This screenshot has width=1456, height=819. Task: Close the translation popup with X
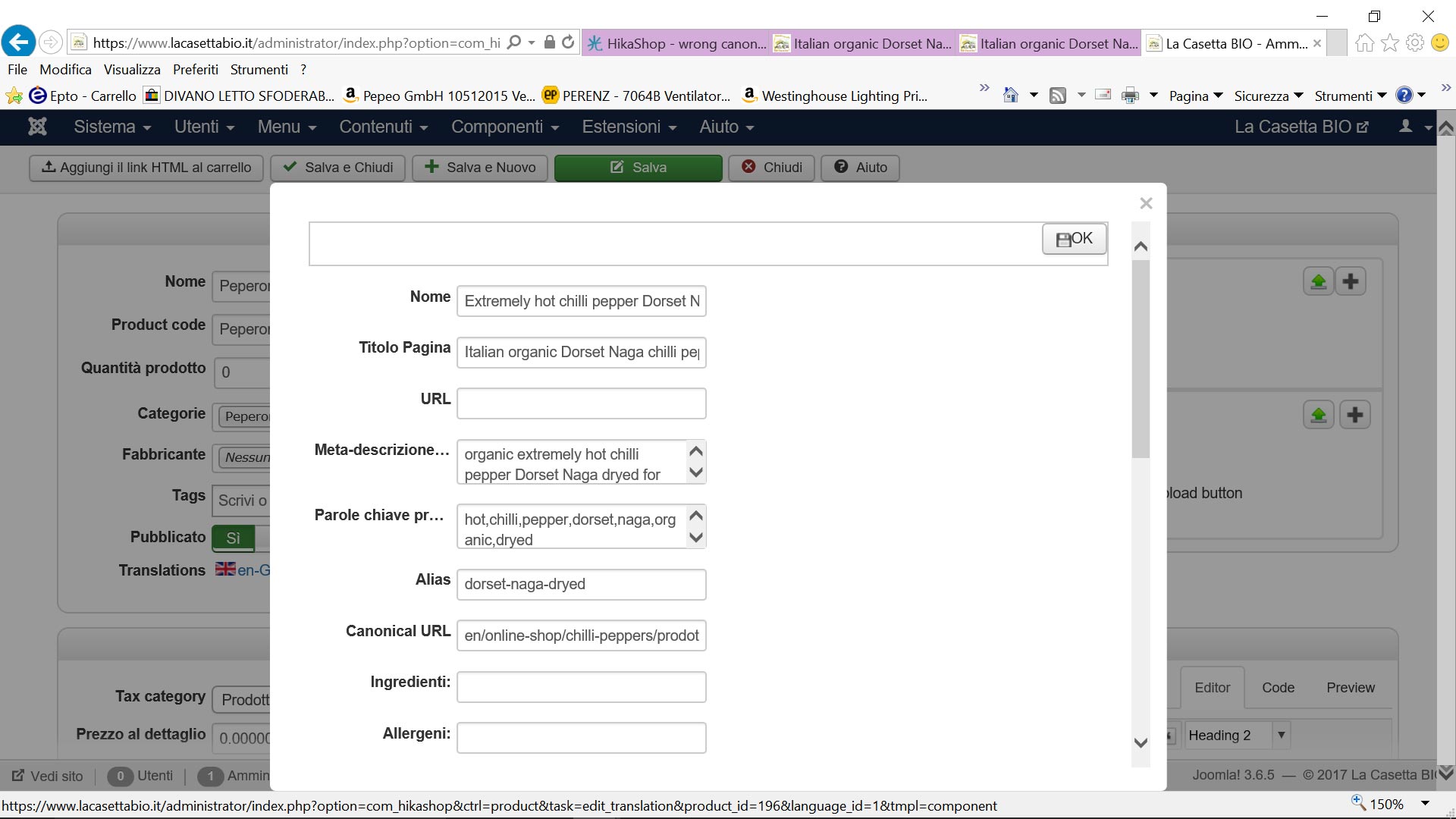(1146, 203)
